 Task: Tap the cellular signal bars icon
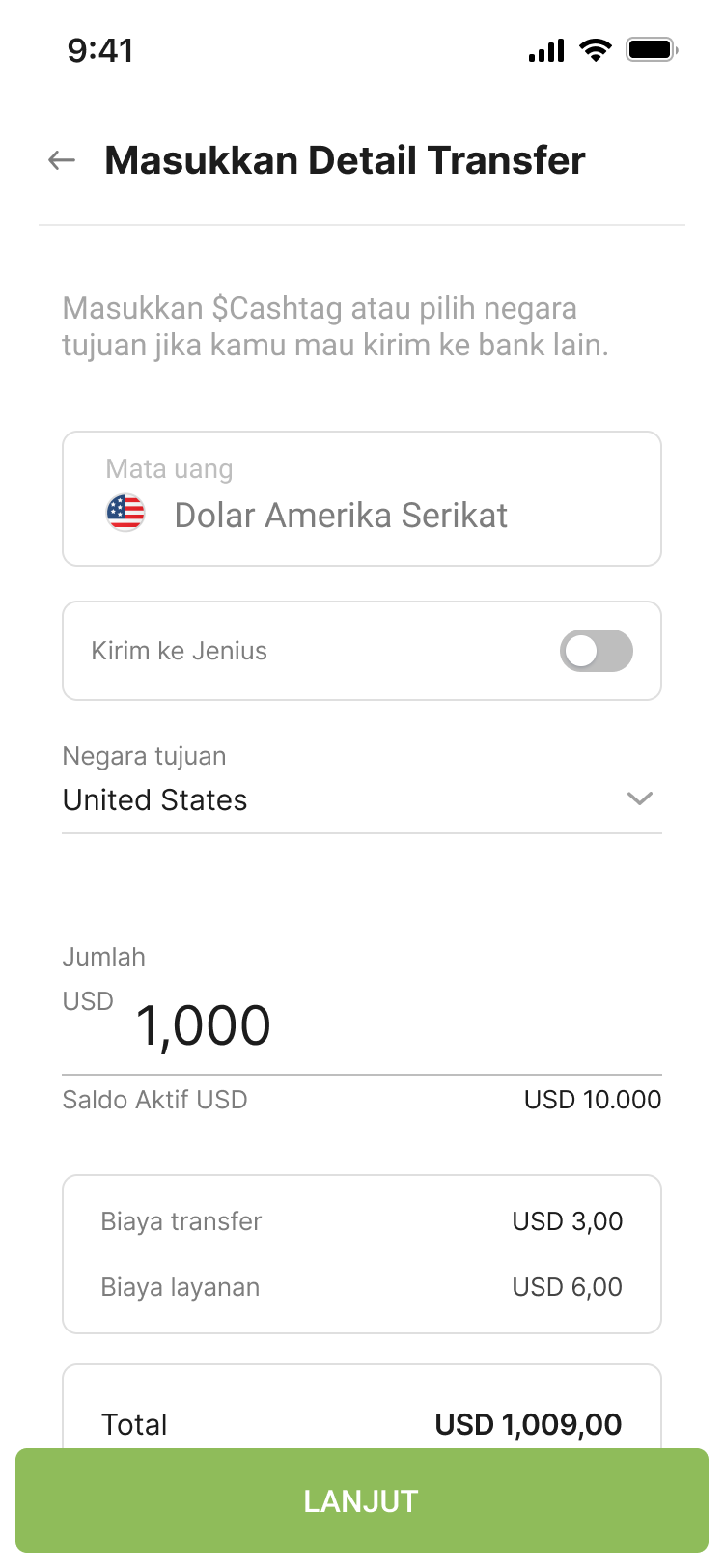(546, 50)
